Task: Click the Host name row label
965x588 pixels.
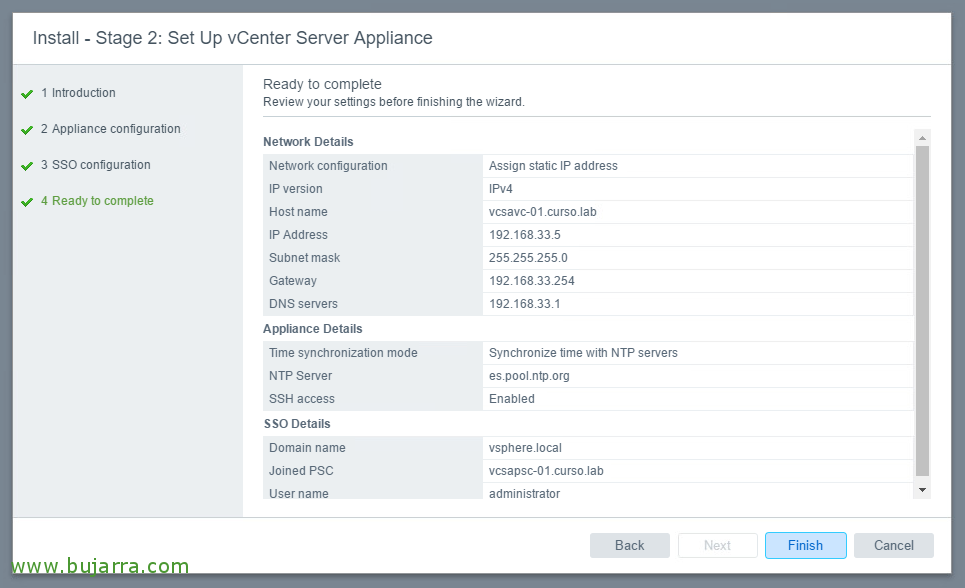Action: click(298, 212)
